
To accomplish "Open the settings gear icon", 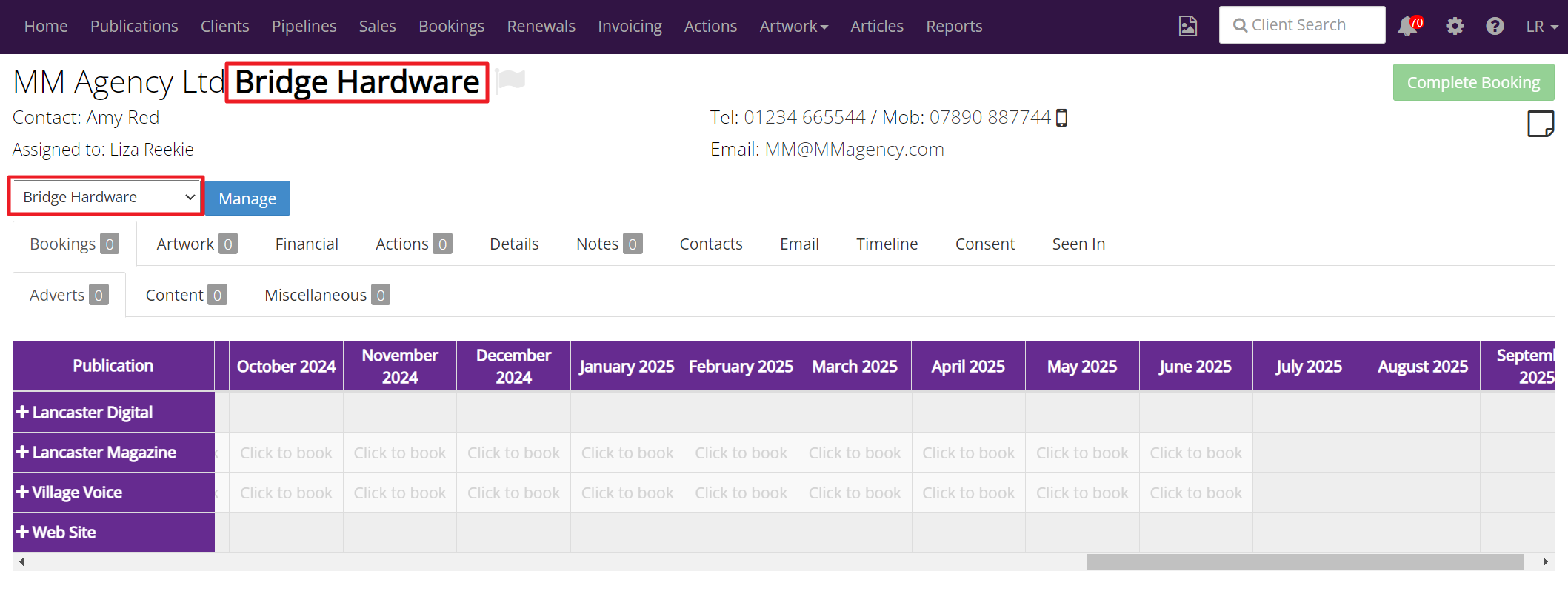I will (x=1455, y=26).
